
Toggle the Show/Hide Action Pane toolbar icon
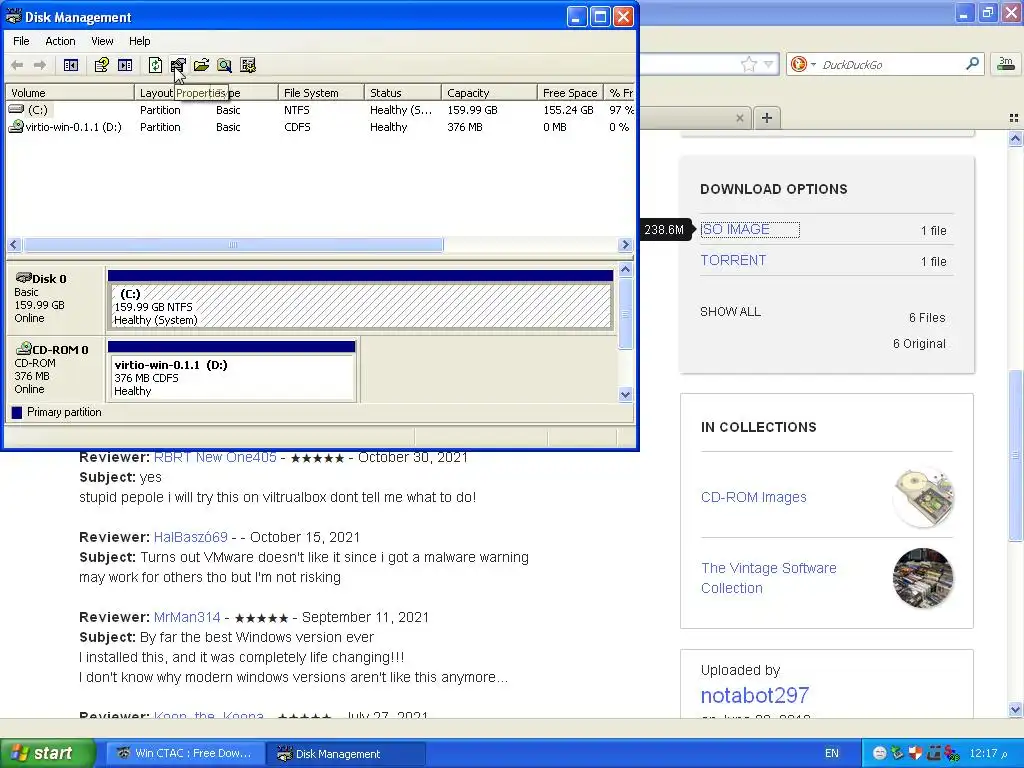click(125, 65)
